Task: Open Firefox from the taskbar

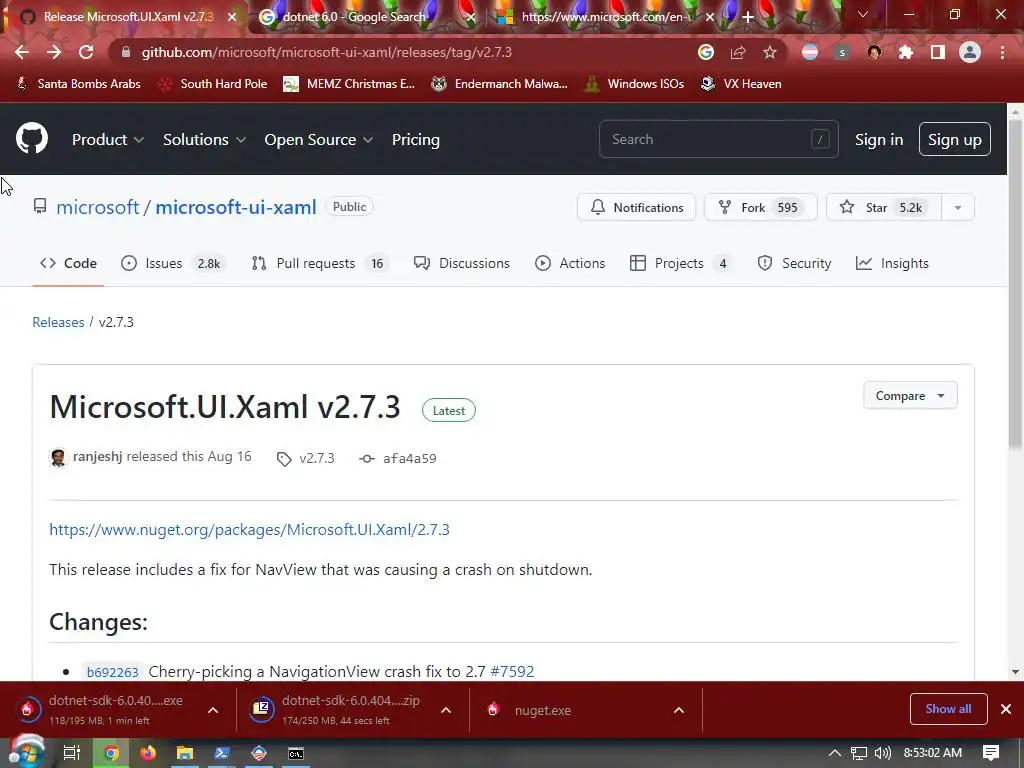Action: click(148, 753)
